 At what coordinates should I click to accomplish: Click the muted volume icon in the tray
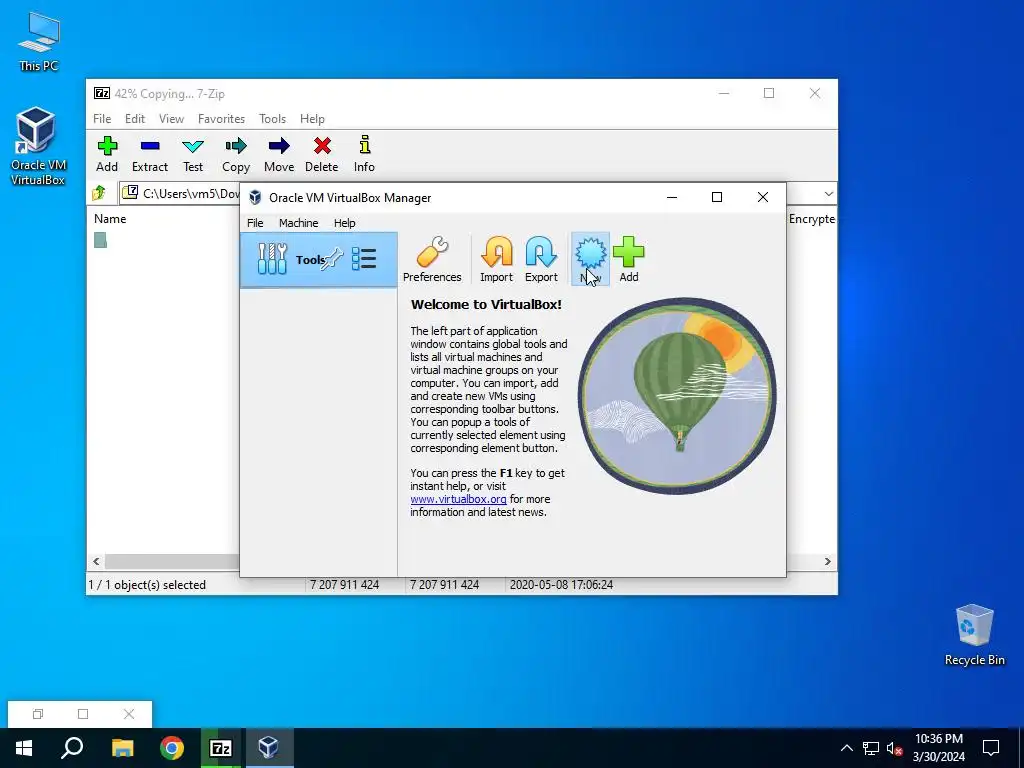[x=894, y=748]
